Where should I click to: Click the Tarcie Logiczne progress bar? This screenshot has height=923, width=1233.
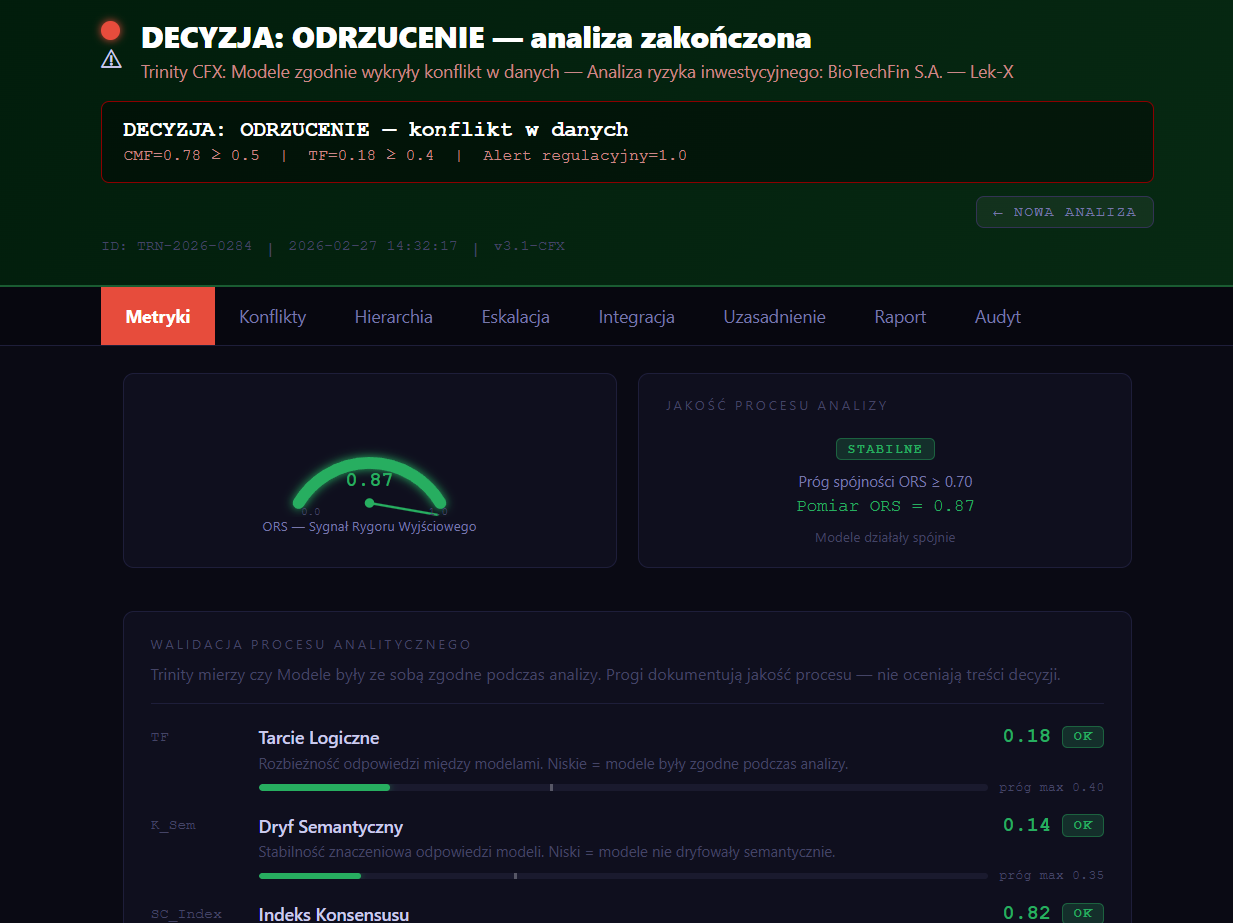point(622,788)
